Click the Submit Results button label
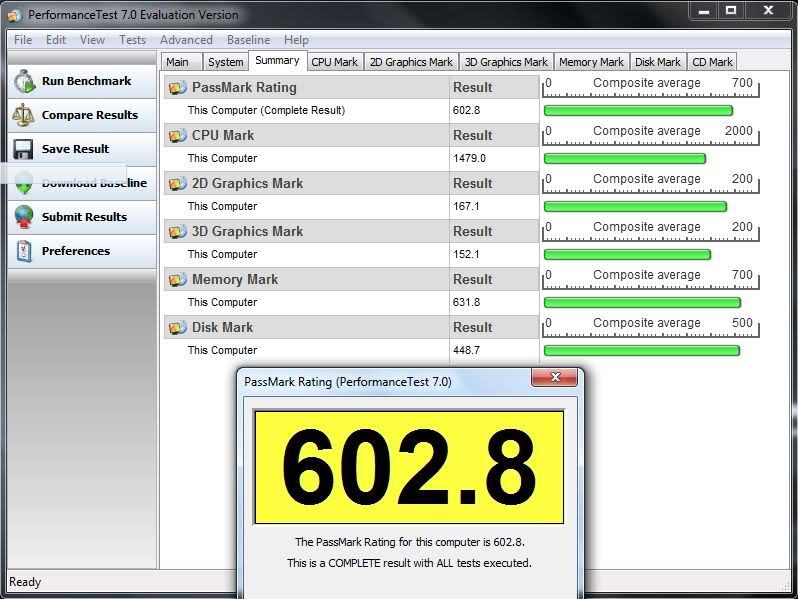This screenshot has width=798, height=599. [84, 217]
